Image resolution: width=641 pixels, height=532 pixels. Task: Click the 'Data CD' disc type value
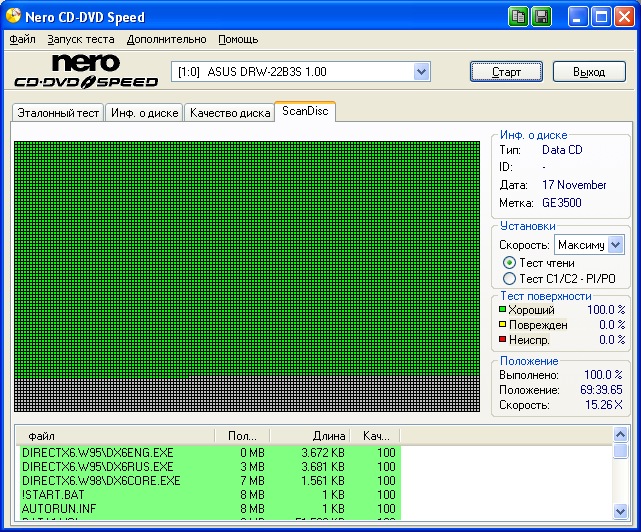point(562,150)
